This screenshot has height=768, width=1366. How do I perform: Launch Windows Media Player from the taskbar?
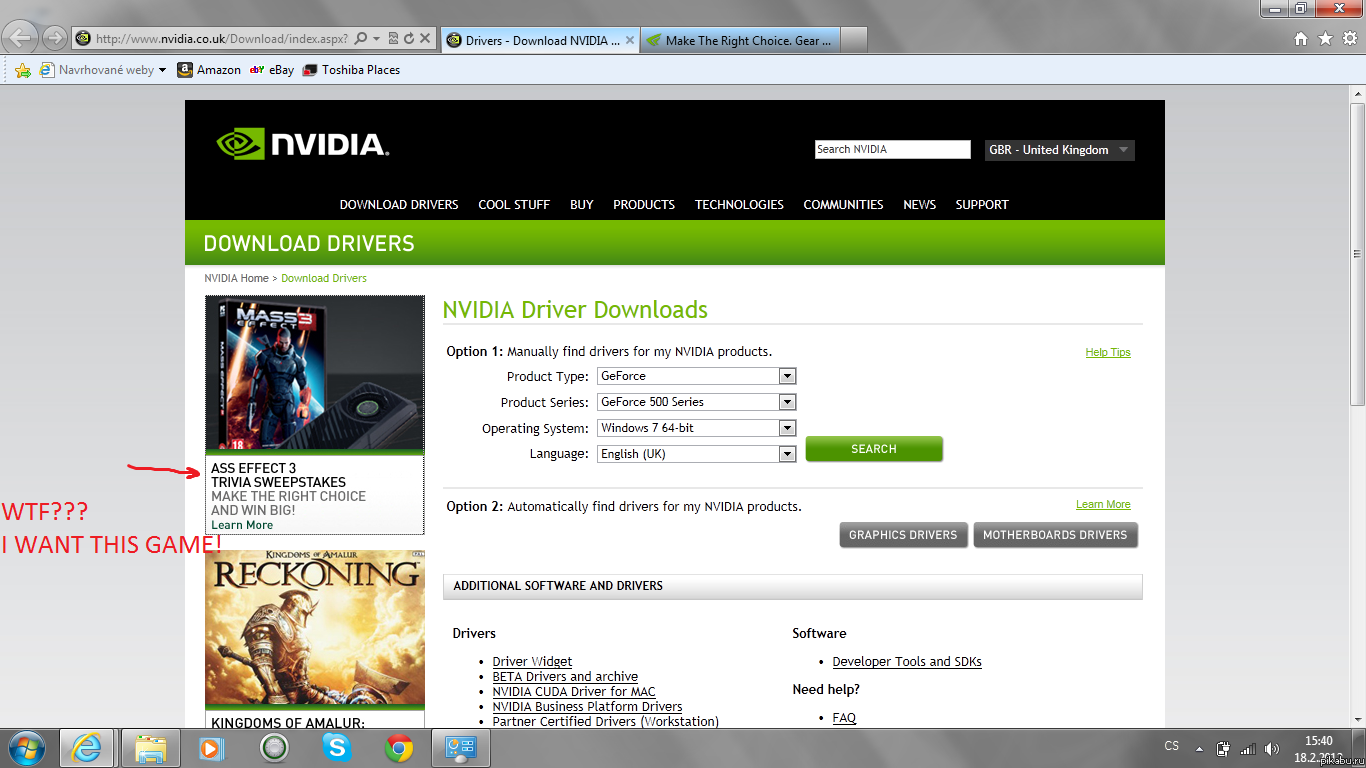pyautogui.click(x=211, y=748)
